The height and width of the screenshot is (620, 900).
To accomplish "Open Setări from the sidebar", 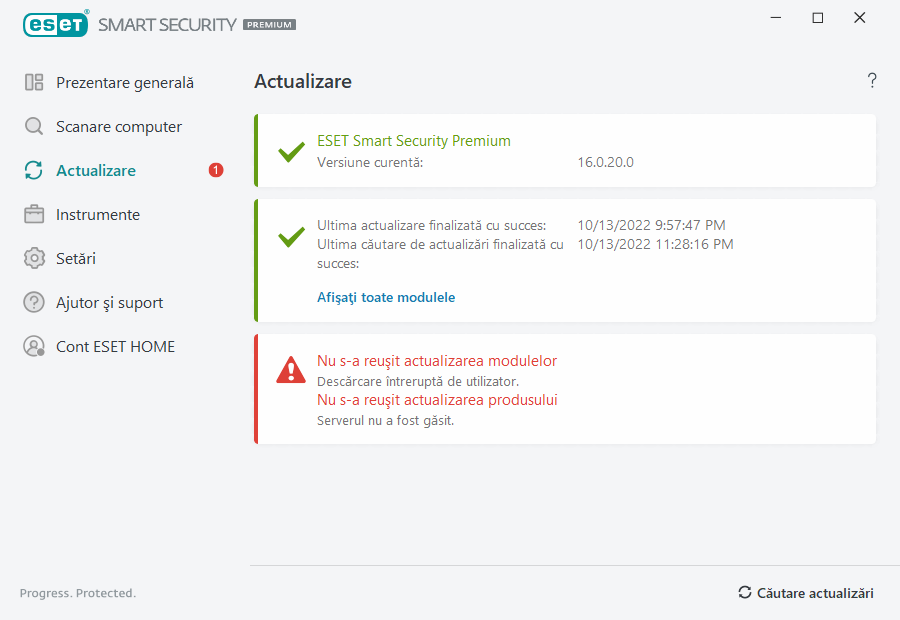I will click(76, 259).
